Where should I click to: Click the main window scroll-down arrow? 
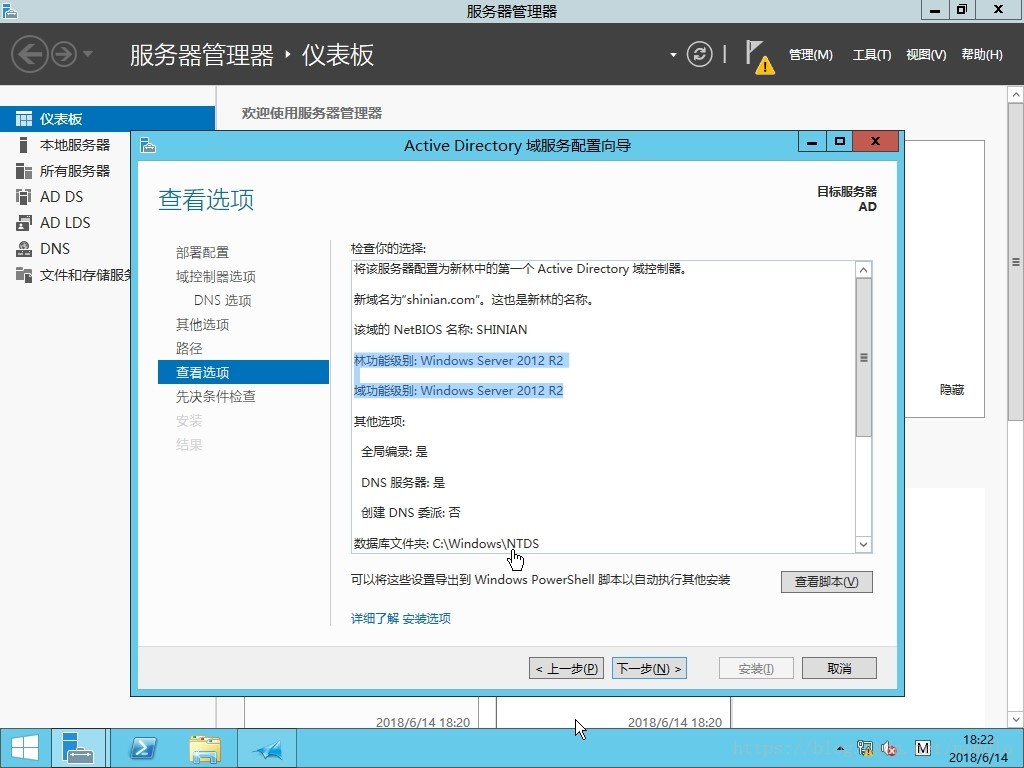point(1016,720)
